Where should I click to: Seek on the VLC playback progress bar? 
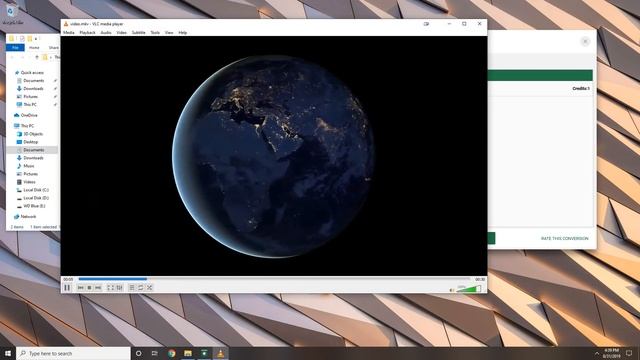[x=274, y=279]
